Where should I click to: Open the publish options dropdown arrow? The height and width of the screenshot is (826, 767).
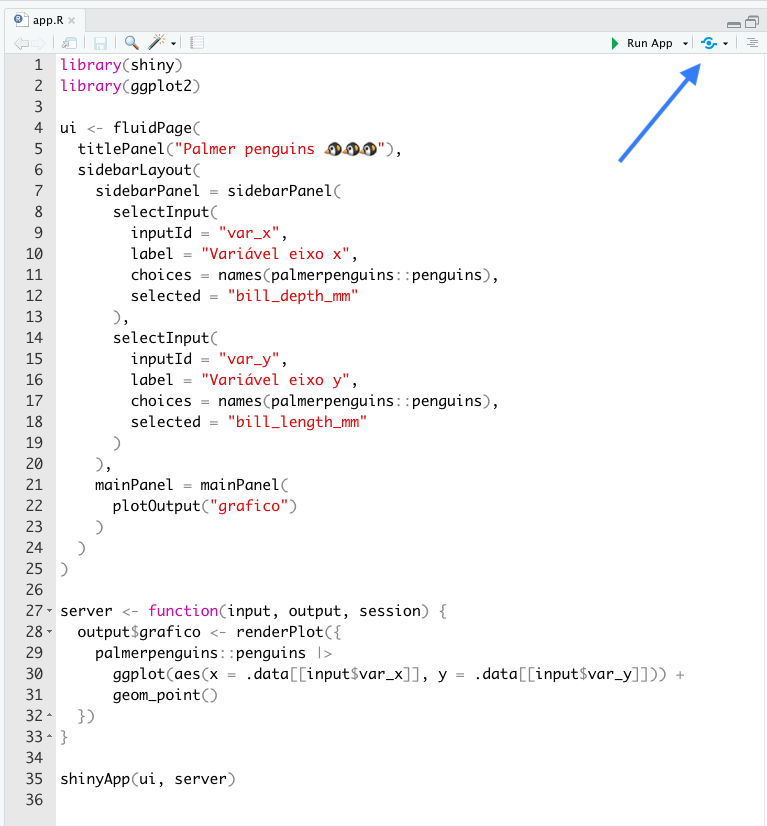click(x=725, y=43)
